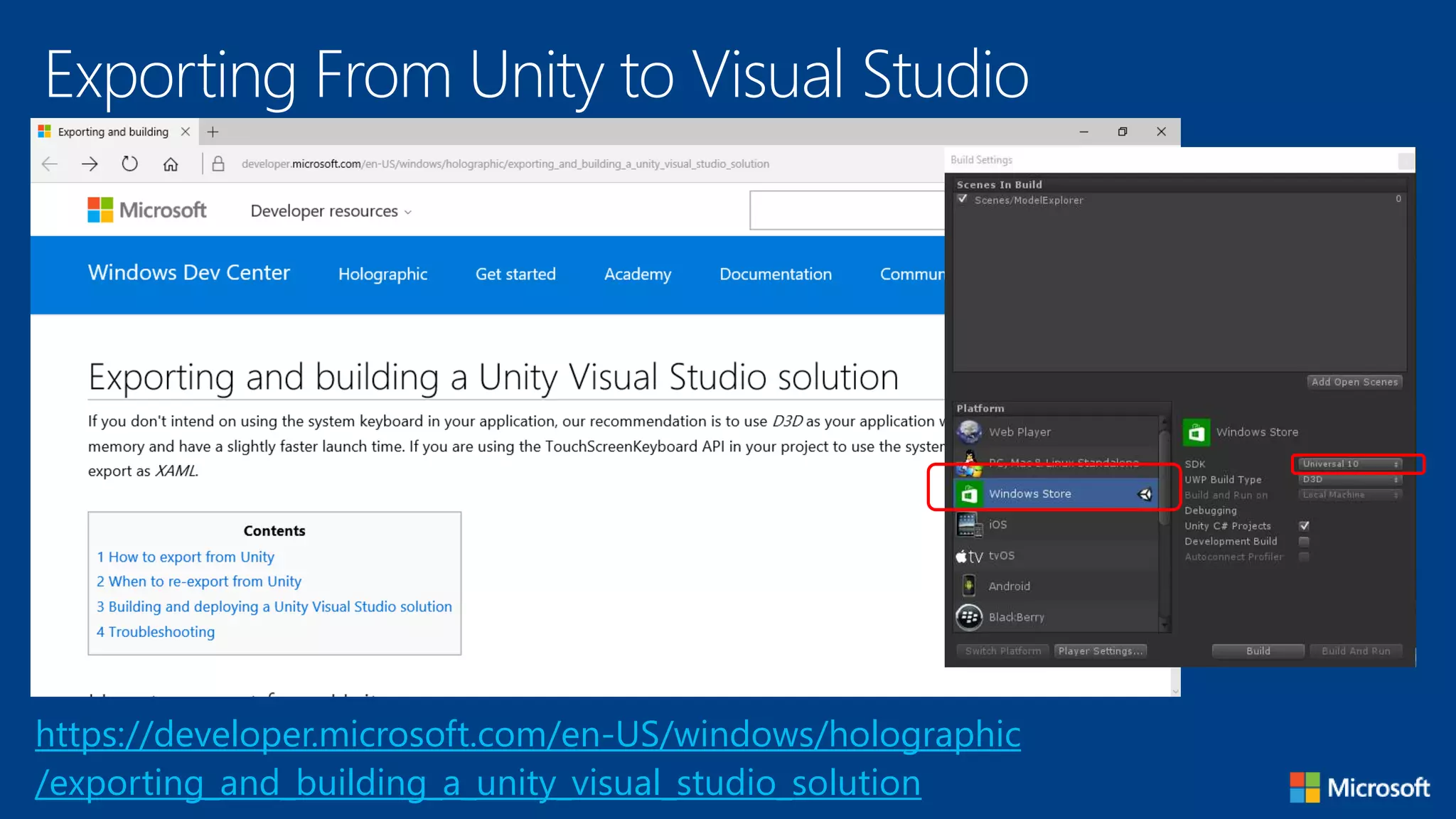Click the Exporting and building tab favicon
Image resolution: width=1456 pixels, height=819 pixels.
(45, 132)
